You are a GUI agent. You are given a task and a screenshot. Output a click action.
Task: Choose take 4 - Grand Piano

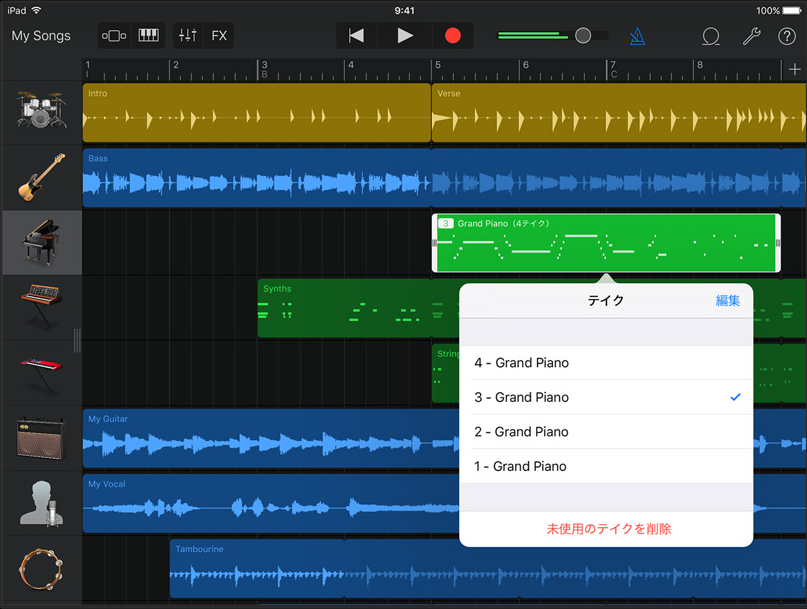(606, 363)
